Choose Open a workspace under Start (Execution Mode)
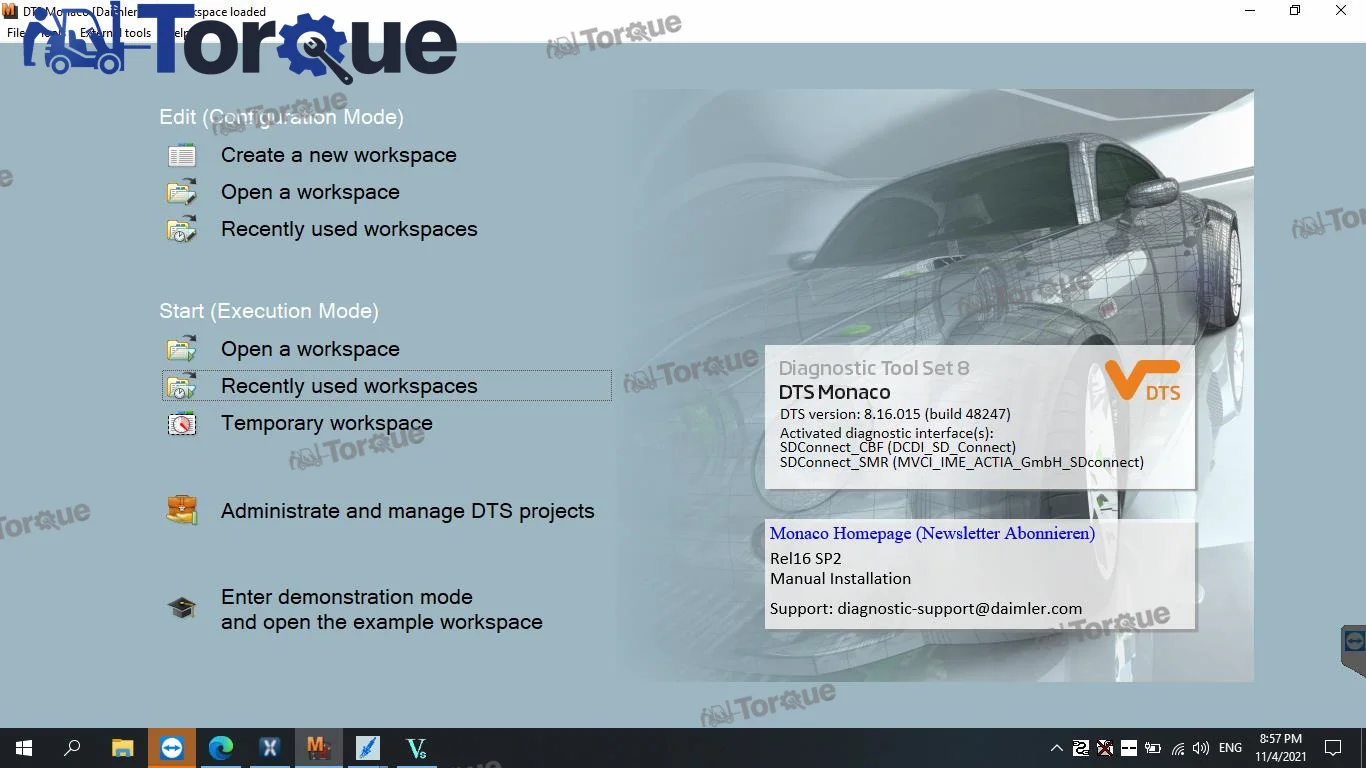The width and height of the screenshot is (1366, 768). coord(310,349)
